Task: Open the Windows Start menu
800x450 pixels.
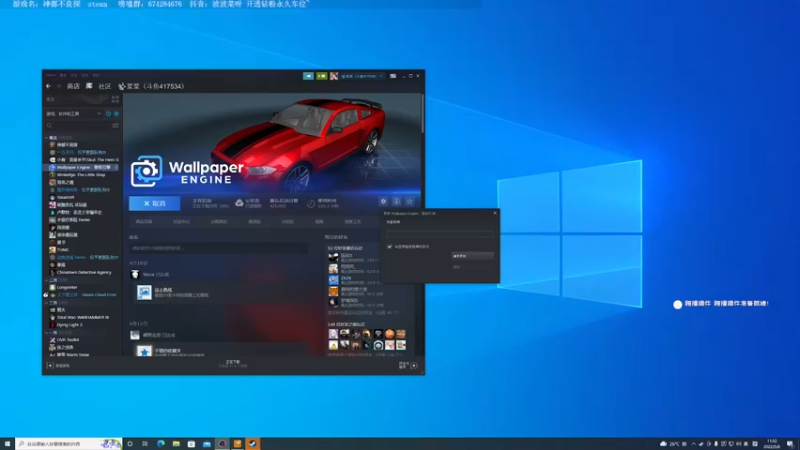Action: tap(7, 444)
